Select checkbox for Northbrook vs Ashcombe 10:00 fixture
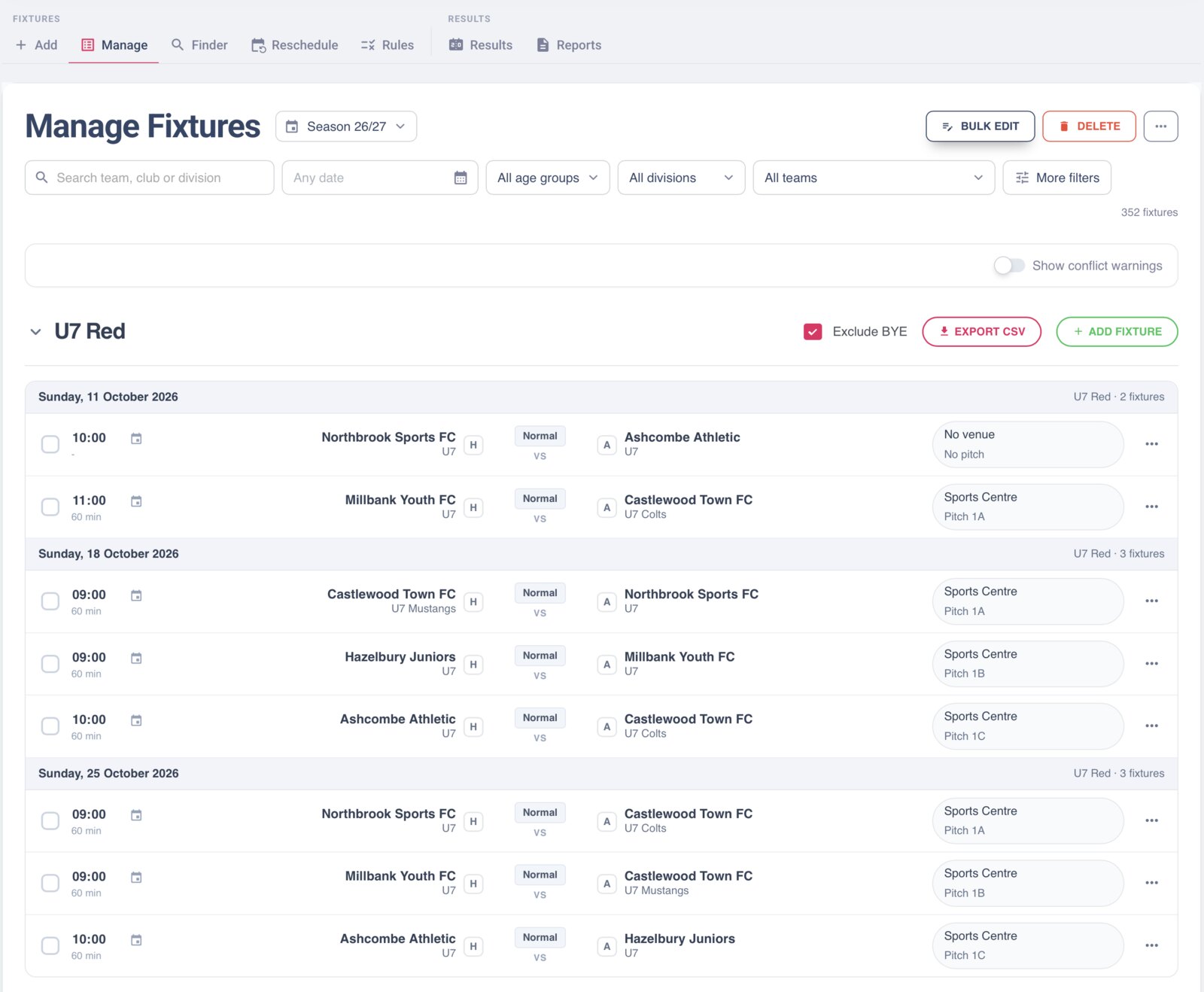 pyautogui.click(x=50, y=444)
